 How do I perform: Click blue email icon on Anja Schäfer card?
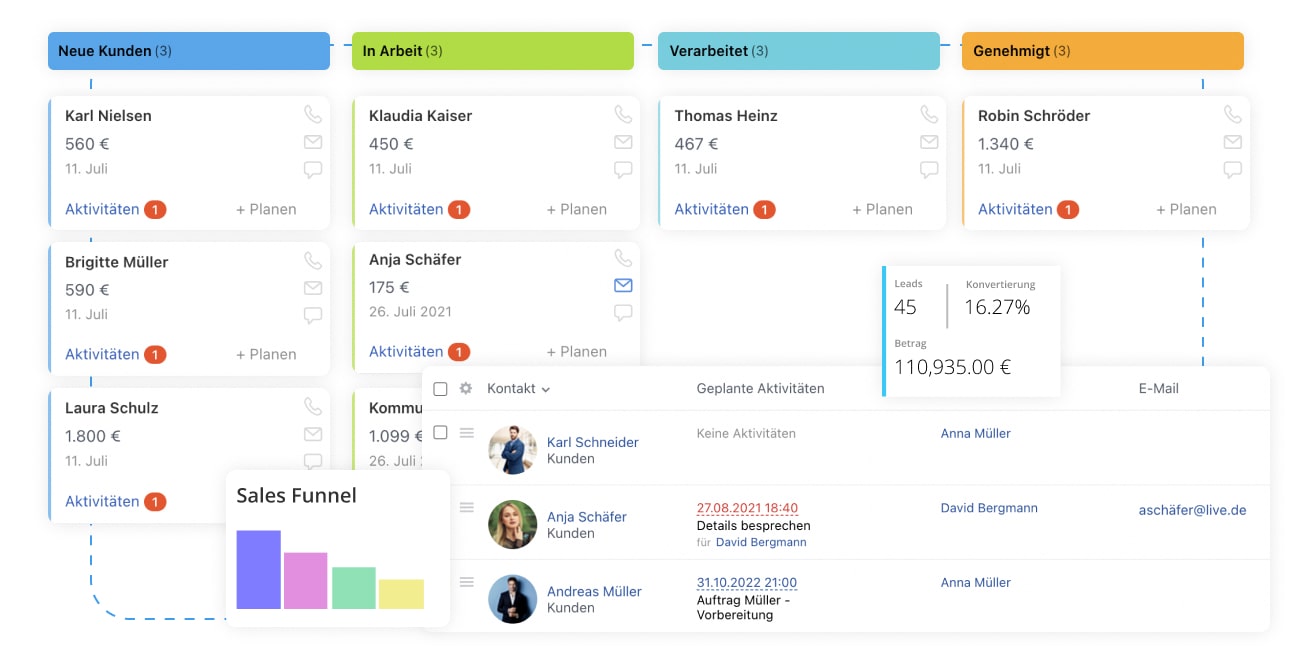623,285
